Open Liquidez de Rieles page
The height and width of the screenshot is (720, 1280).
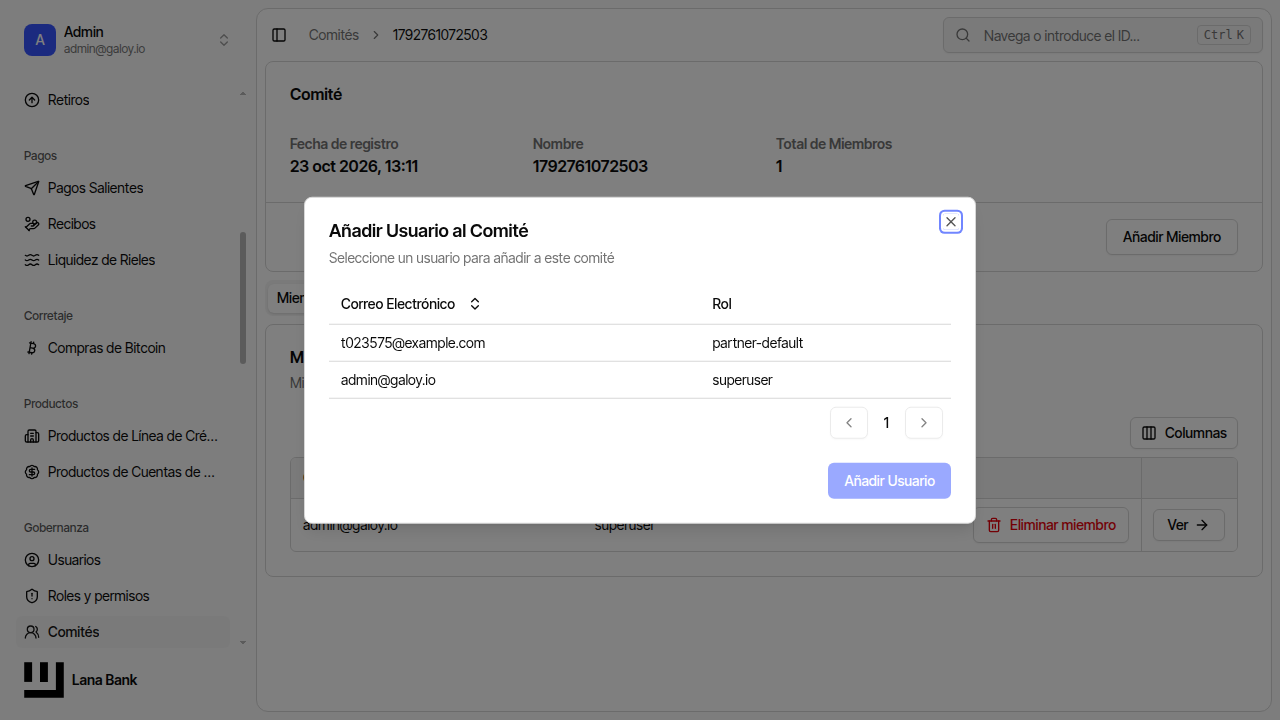tap(124, 260)
